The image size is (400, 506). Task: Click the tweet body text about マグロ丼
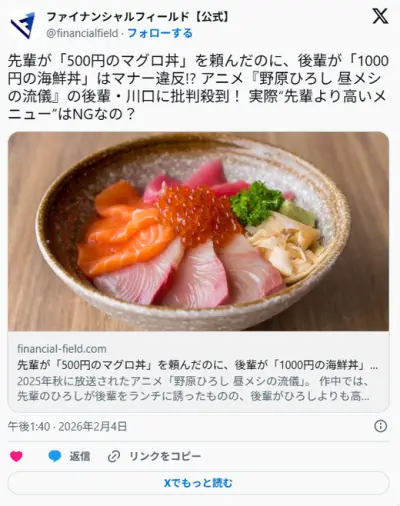coord(199,88)
